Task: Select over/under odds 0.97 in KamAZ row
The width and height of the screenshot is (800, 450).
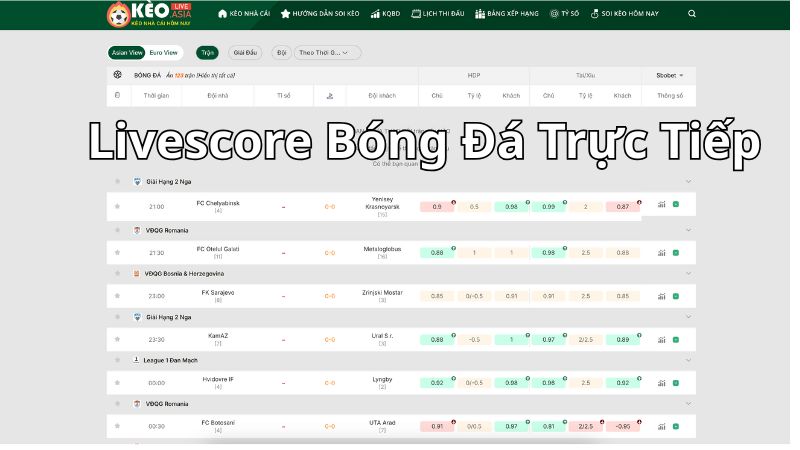Action: click(x=548, y=339)
